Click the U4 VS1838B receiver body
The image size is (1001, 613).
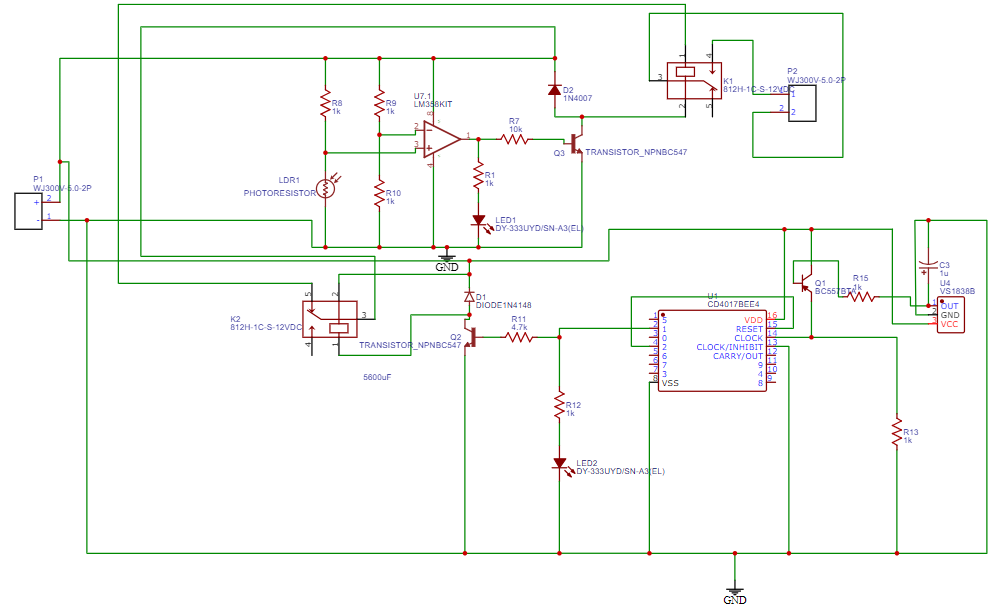(x=951, y=314)
